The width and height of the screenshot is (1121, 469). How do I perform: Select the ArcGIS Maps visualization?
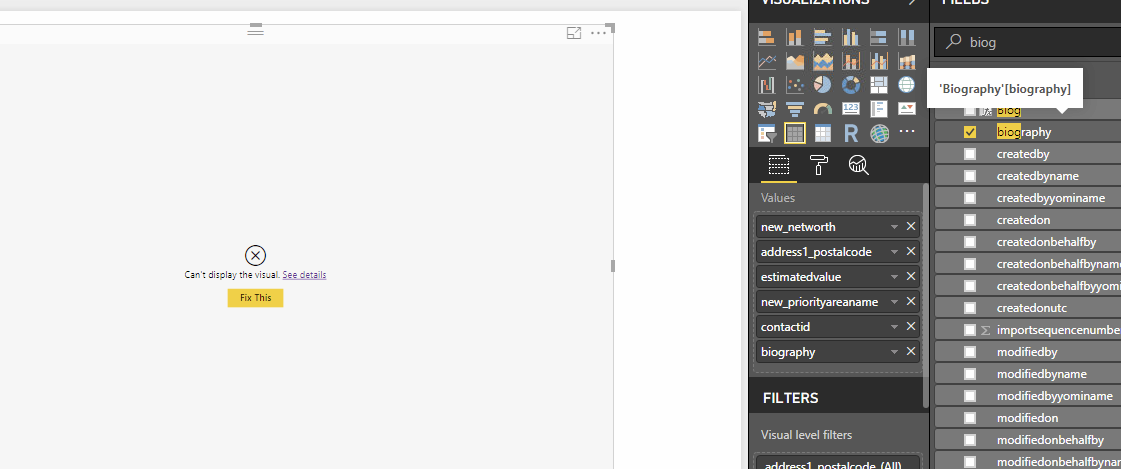pos(879,133)
